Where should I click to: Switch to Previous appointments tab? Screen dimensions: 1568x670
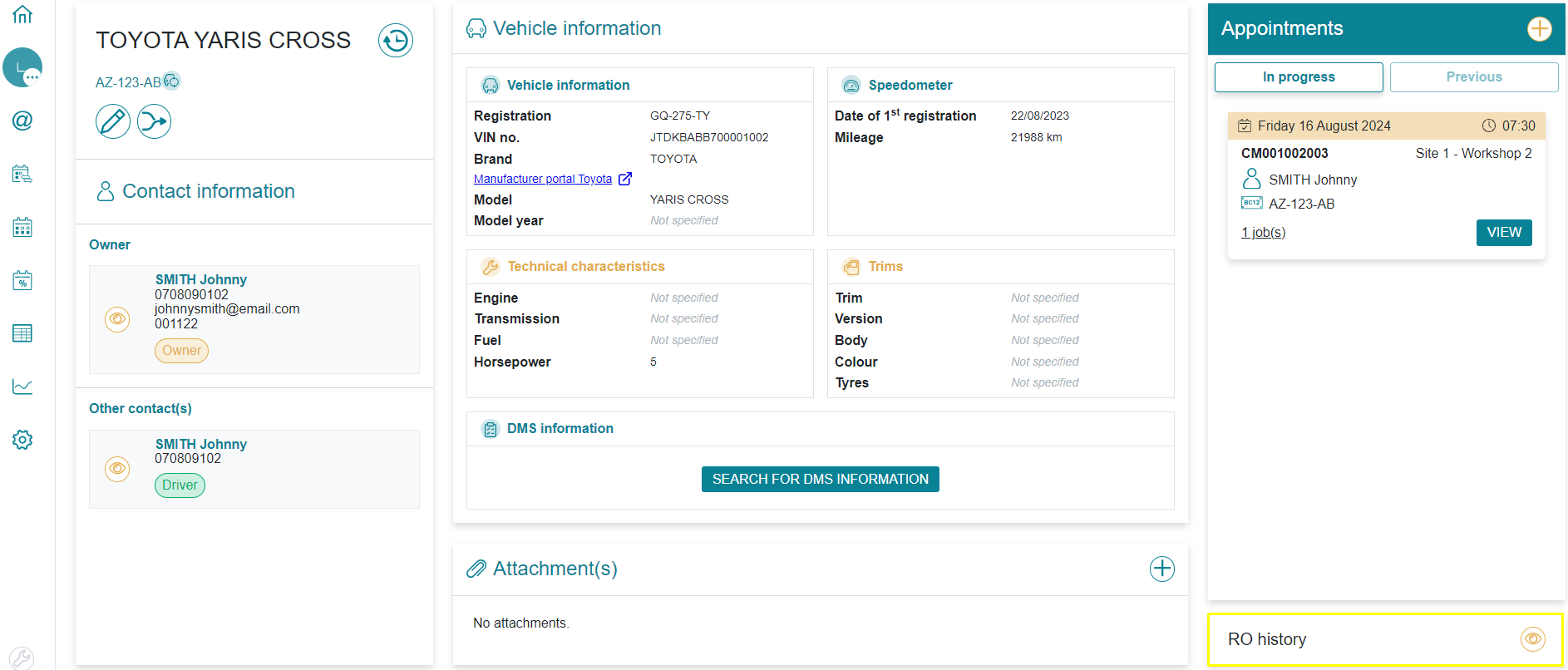pos(1474,76)
